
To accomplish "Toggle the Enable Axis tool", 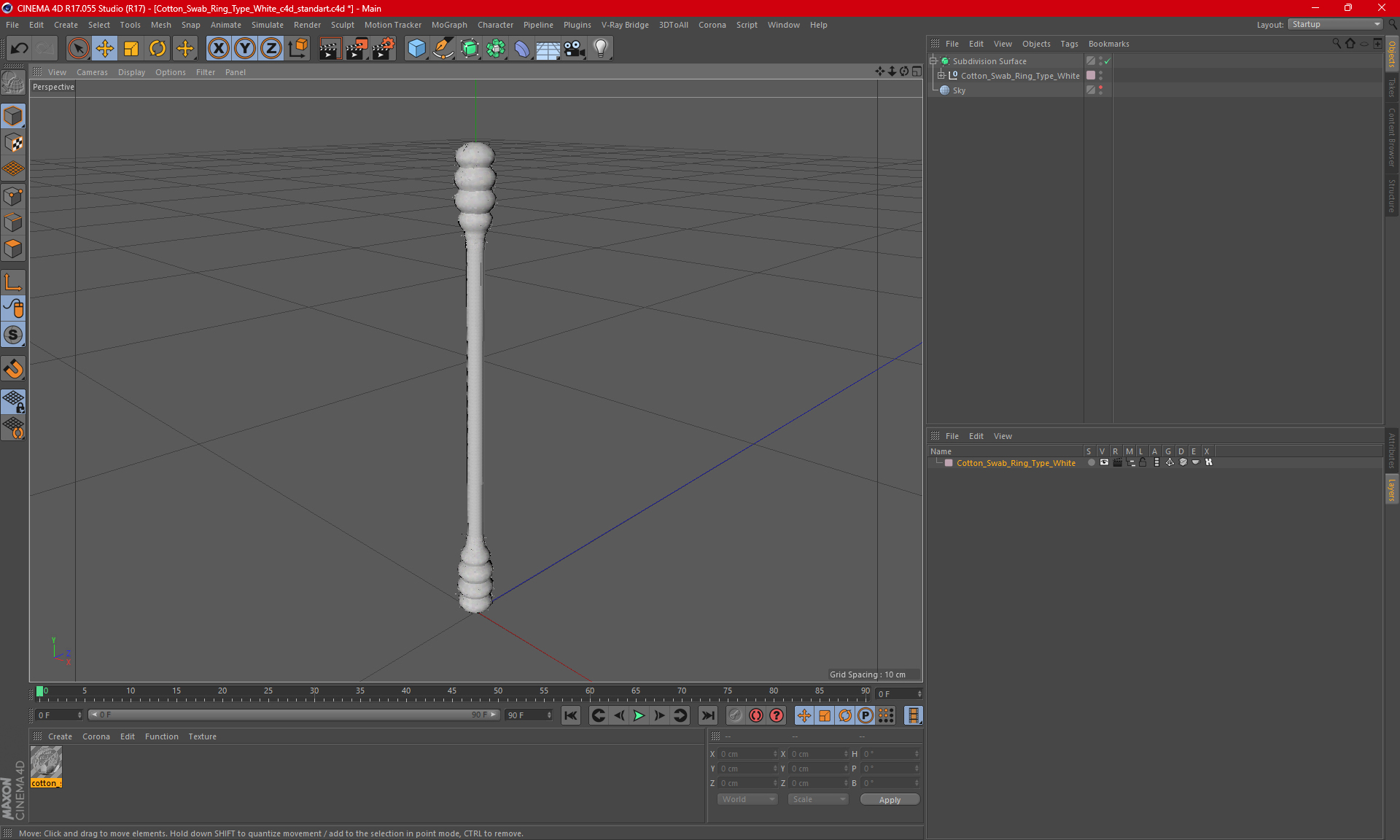I will (13, 282).
